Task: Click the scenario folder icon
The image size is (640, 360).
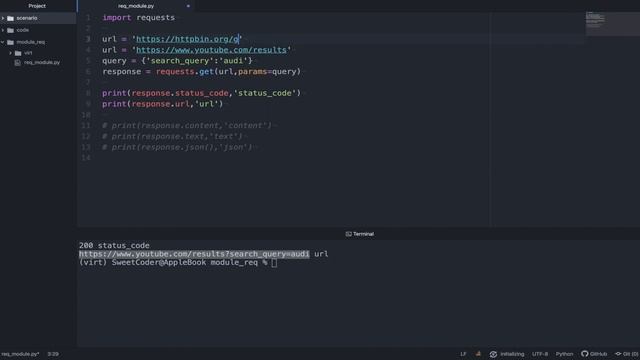Action: [x=11, y=18]
